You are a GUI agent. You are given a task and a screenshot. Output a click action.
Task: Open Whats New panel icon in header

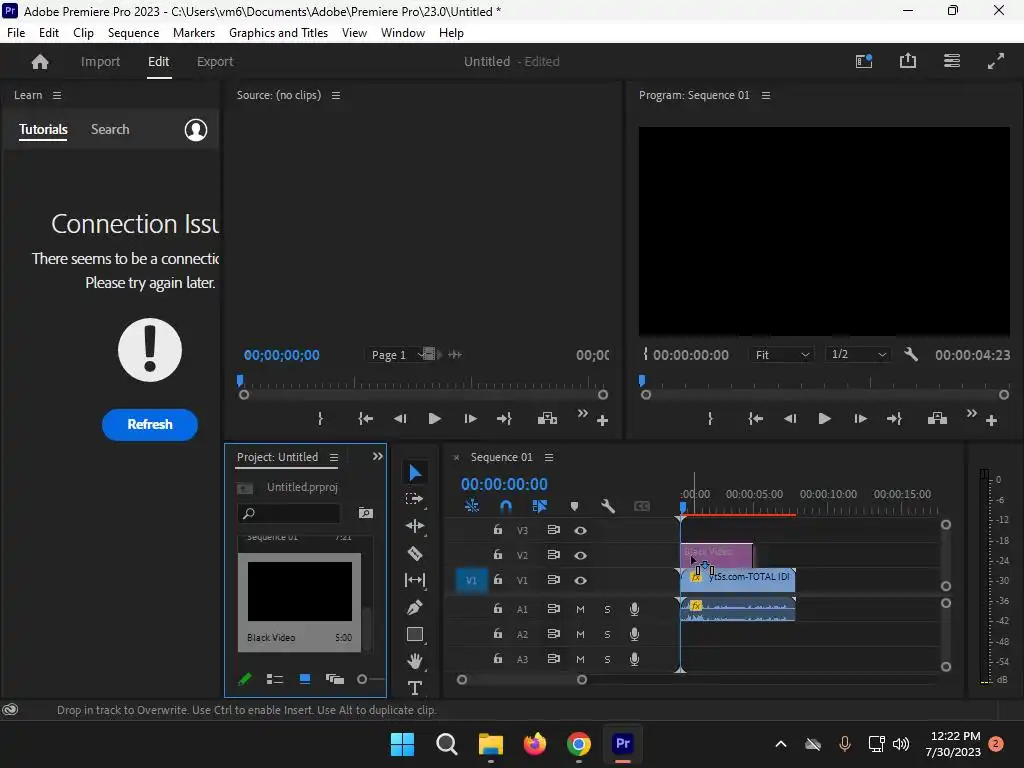(864, 61)
